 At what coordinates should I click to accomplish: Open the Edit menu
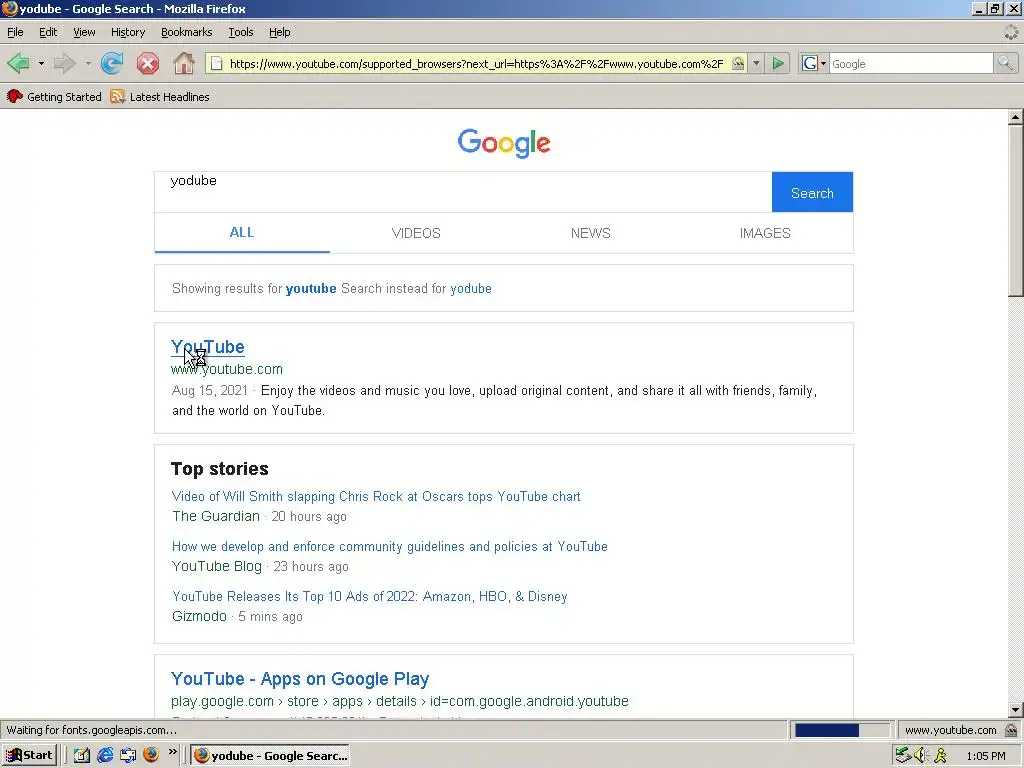[48, 32]
